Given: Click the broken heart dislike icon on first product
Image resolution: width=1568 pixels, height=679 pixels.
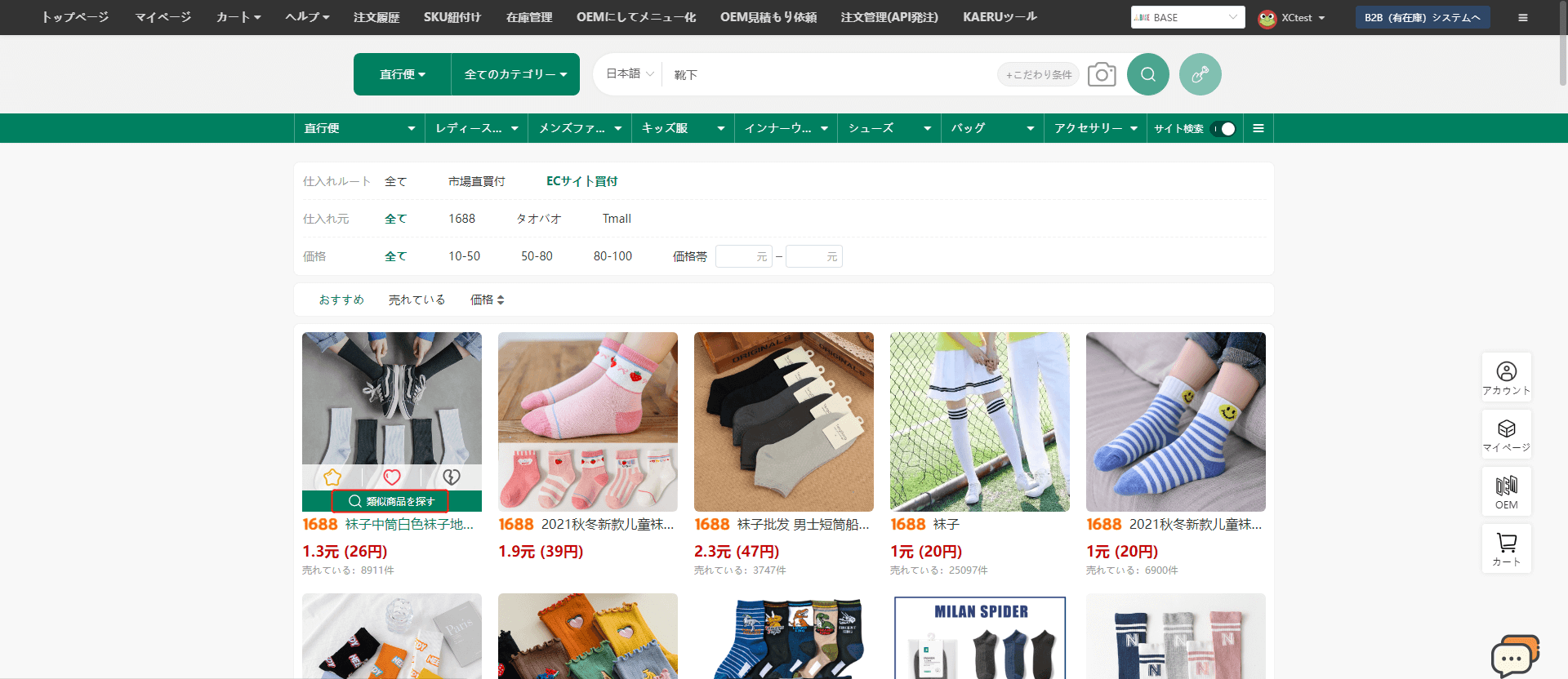Looking at the screenshot, I should (452, 477).
